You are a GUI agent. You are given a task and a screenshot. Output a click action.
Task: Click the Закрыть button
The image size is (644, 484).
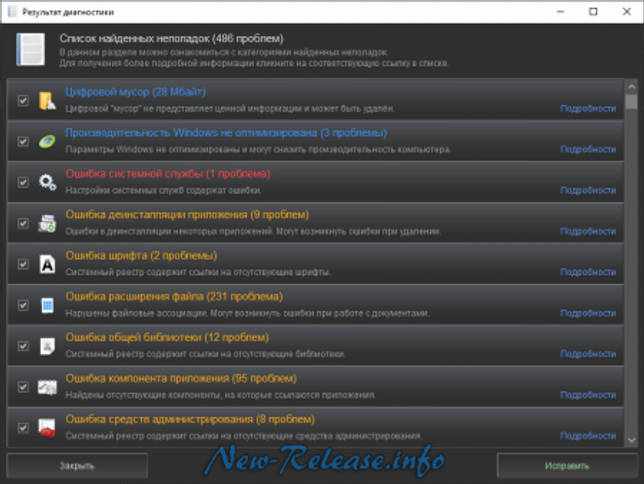[77, 466]
